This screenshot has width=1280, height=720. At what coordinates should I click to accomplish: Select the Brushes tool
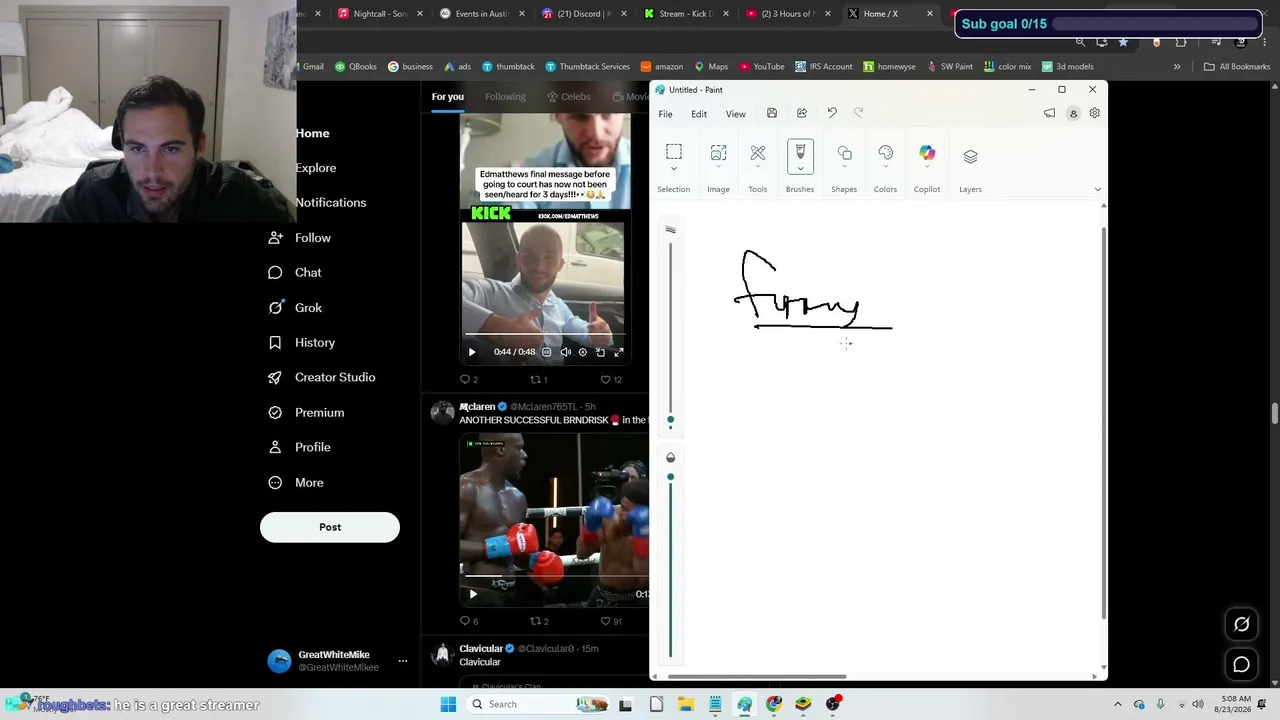pos(800,151)
